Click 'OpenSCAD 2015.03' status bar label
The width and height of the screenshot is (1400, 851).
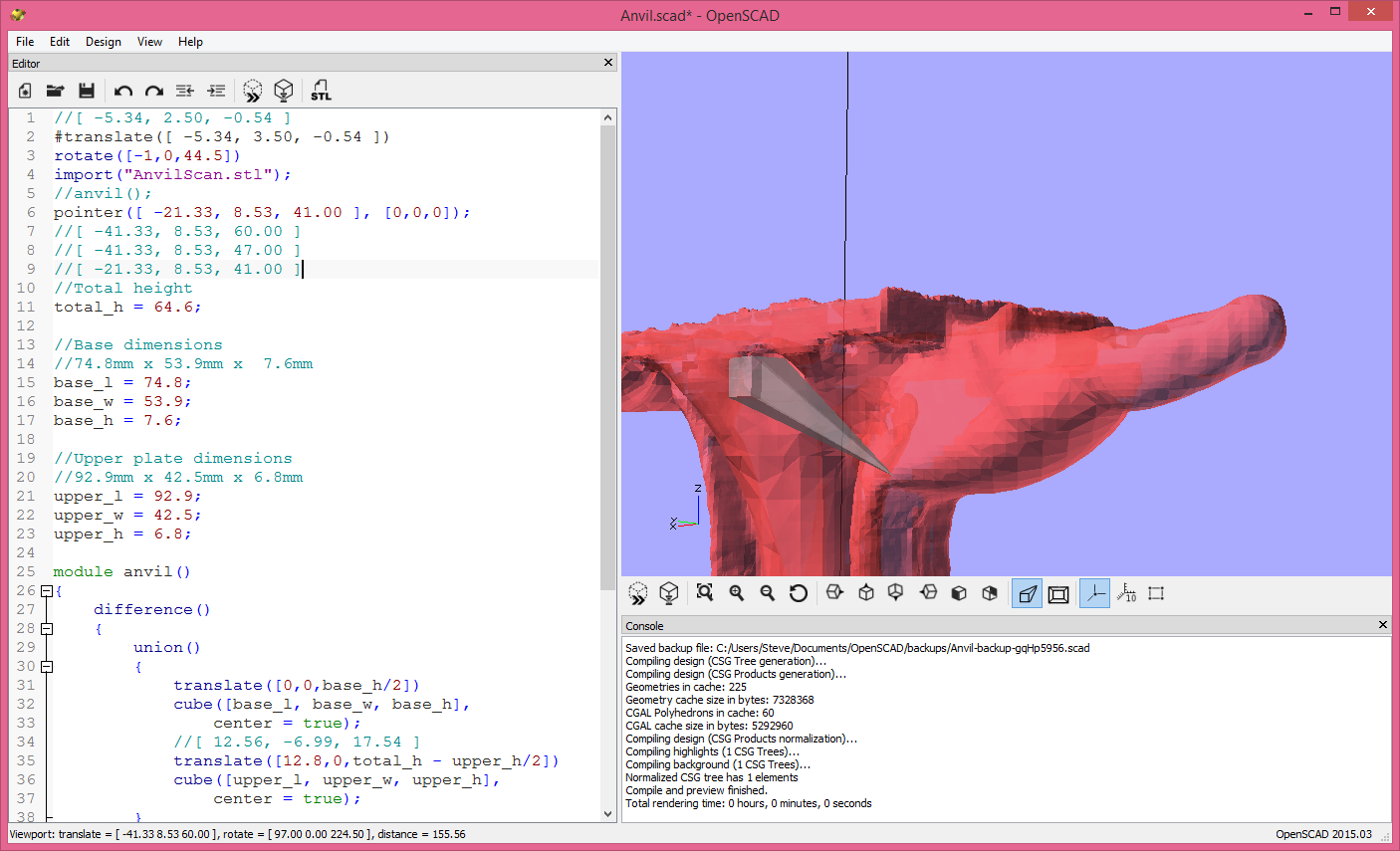(1323, 834)
